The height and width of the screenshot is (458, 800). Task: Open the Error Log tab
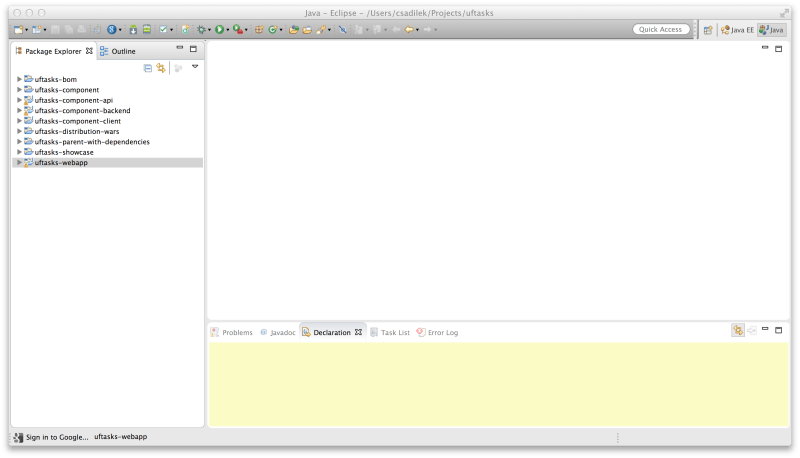tap(437, 333)
